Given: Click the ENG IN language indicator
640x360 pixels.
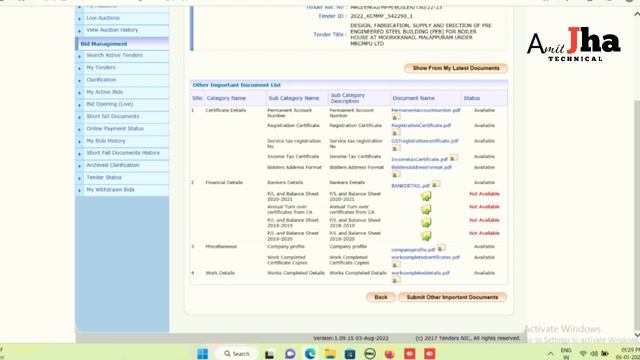Looking at the screenshot, I should [x=566, y=353].
